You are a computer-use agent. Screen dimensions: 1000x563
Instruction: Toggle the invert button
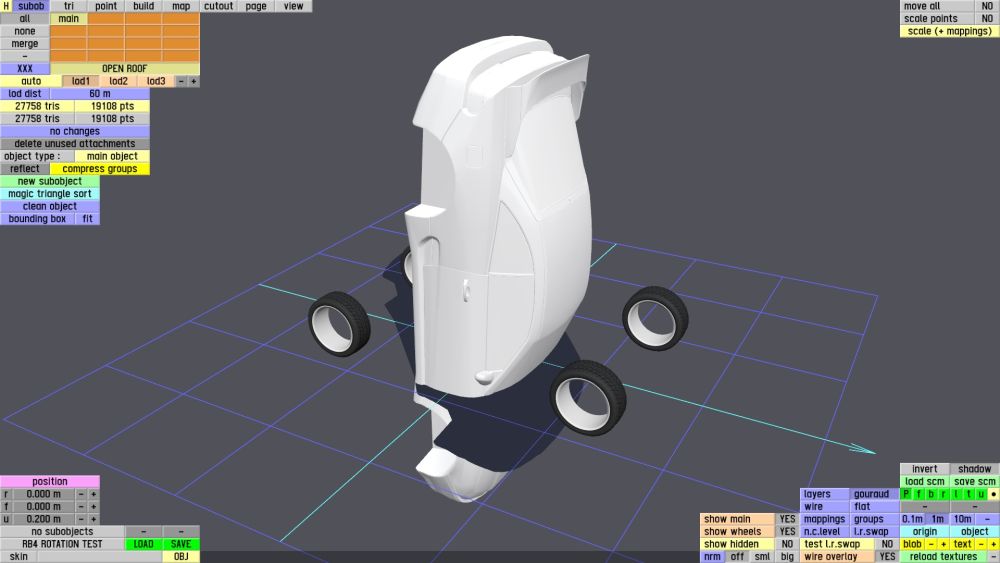925,469
